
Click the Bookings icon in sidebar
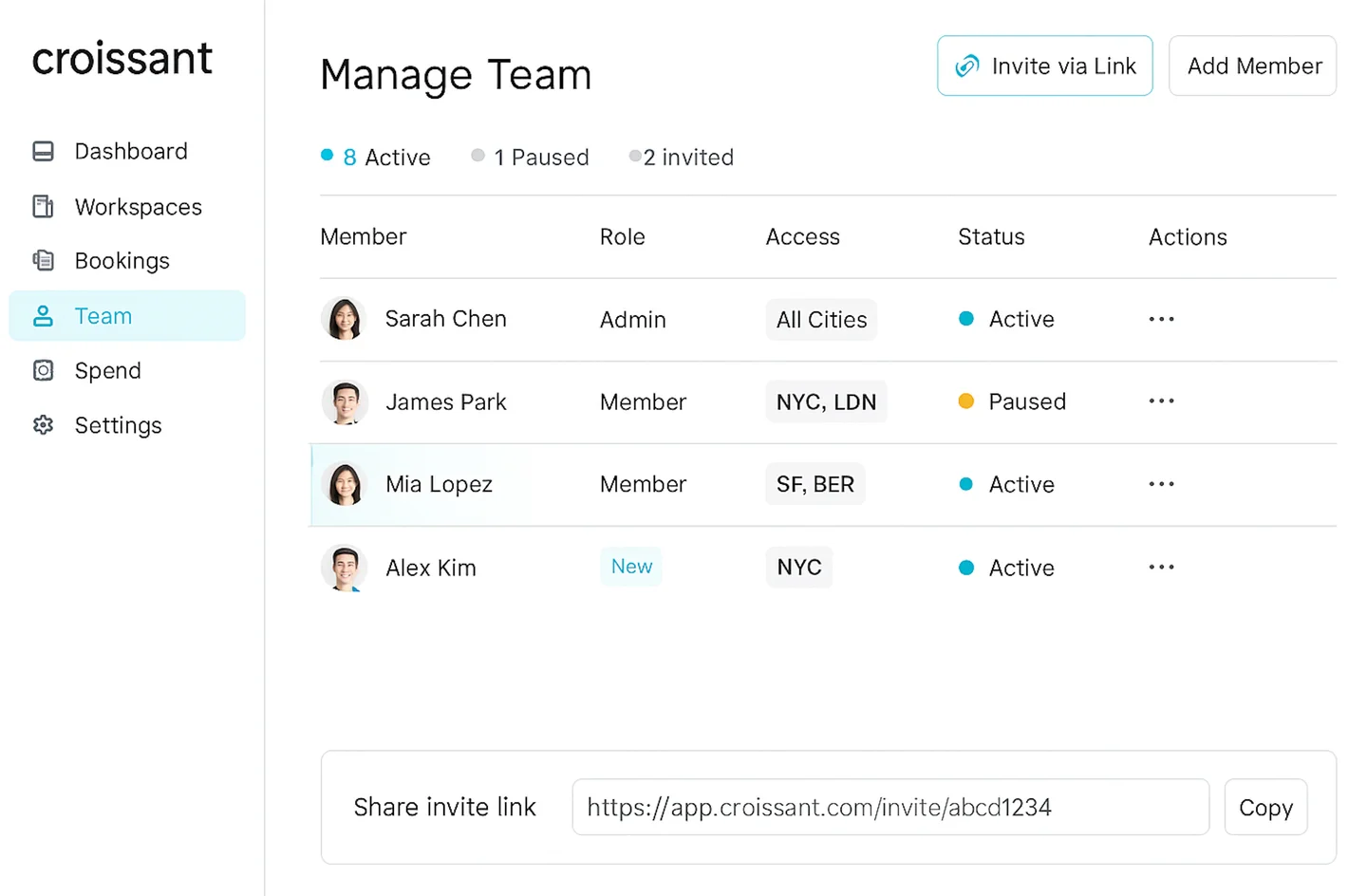point(43,260)
